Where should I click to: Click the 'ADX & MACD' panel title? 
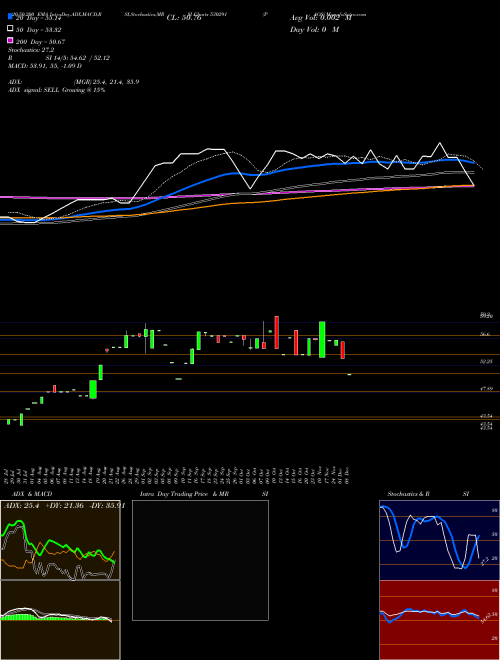coord(32,494)
